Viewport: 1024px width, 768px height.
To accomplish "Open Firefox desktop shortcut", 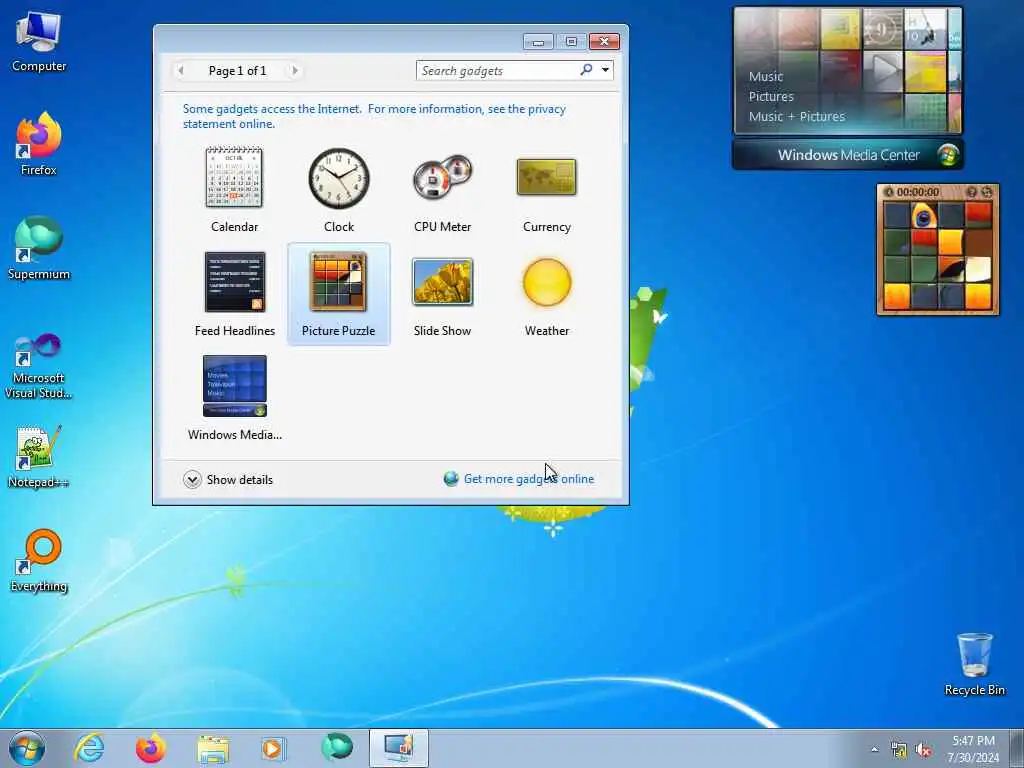I will (39, 144).
